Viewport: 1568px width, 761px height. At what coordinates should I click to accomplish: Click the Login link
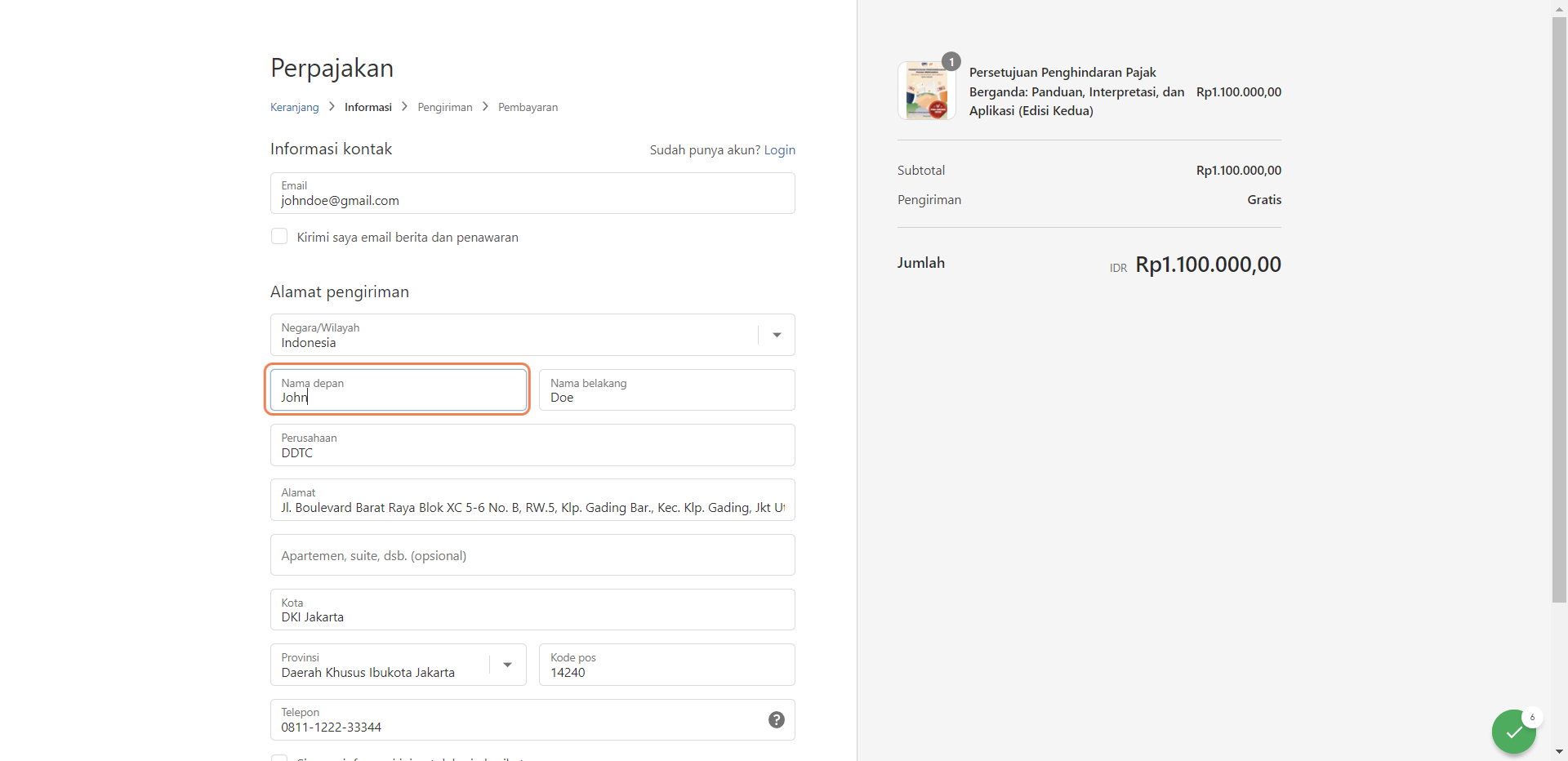click(x=780, y=150)
